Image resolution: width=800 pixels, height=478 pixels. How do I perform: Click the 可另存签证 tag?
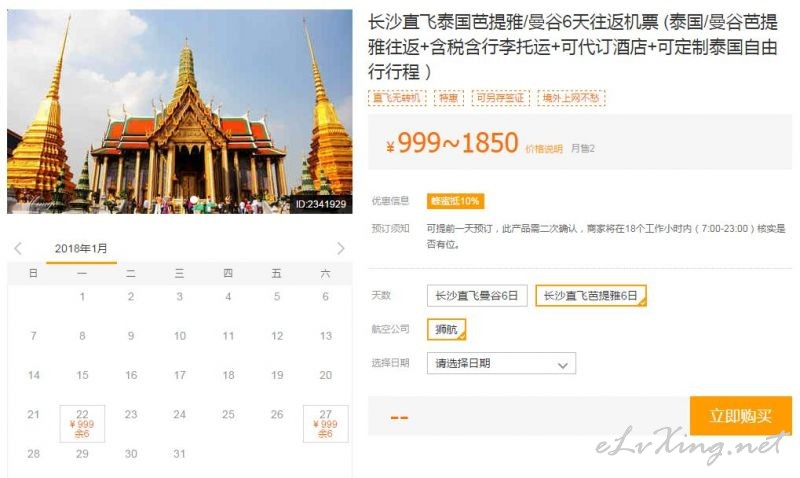tap(501, 98)
